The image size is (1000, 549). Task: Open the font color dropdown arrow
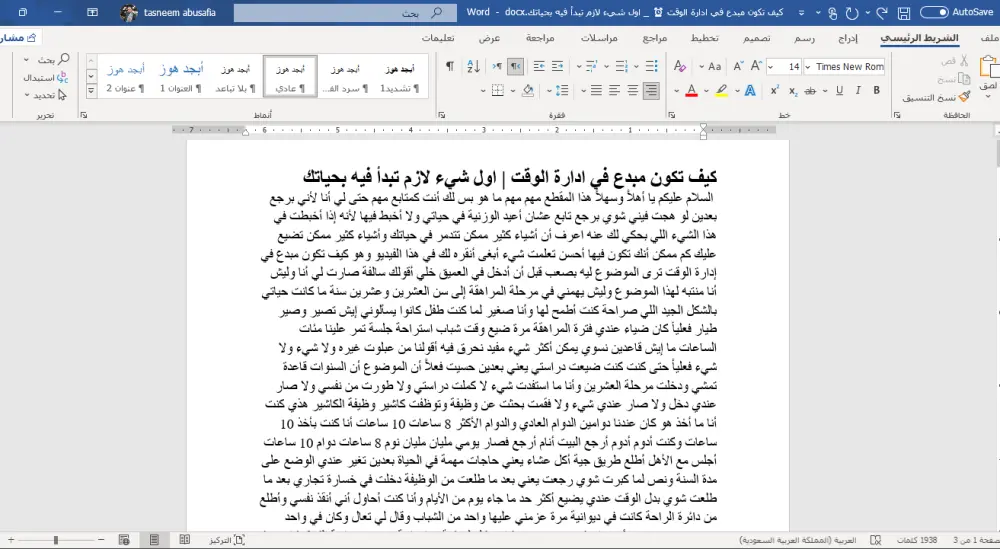coord(677,91)
